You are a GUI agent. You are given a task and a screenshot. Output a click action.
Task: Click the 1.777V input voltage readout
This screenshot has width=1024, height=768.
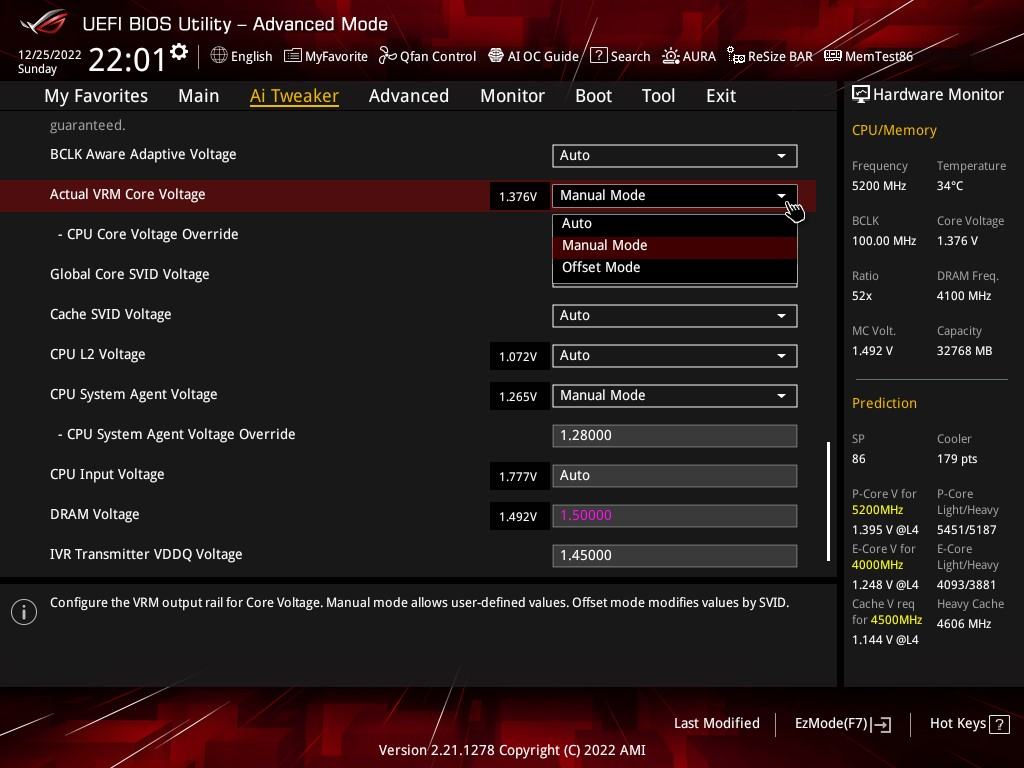[518, 476]
